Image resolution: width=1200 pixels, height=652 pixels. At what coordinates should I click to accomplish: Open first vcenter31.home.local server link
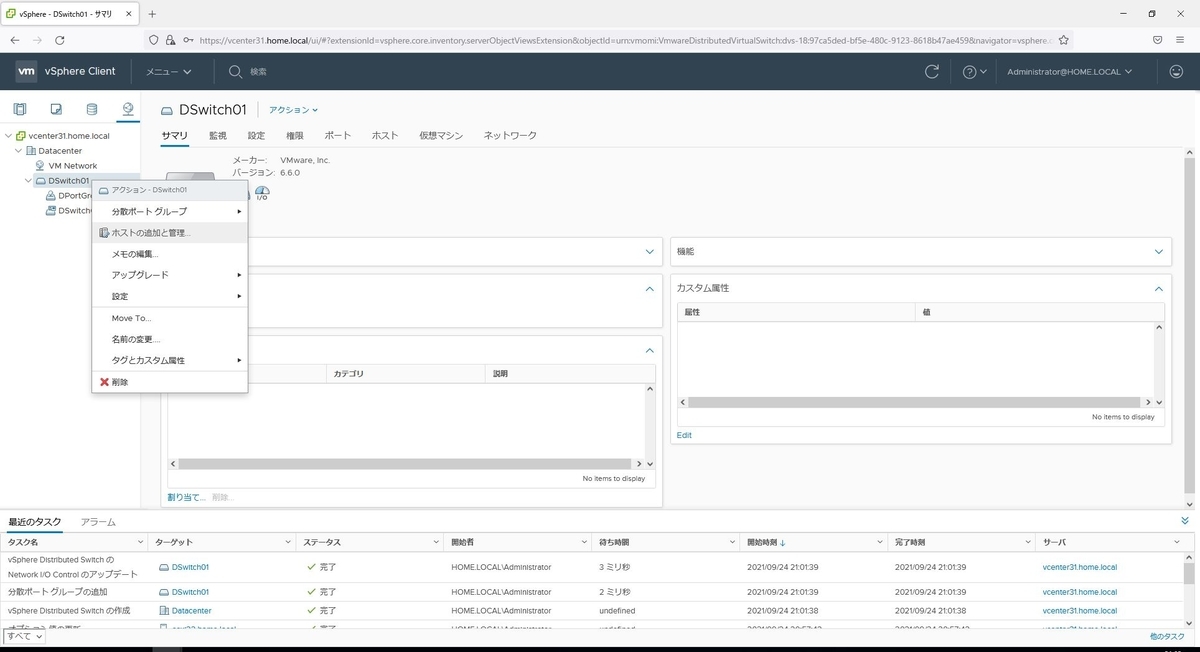pyautogui.click(x=1079, y=567)
